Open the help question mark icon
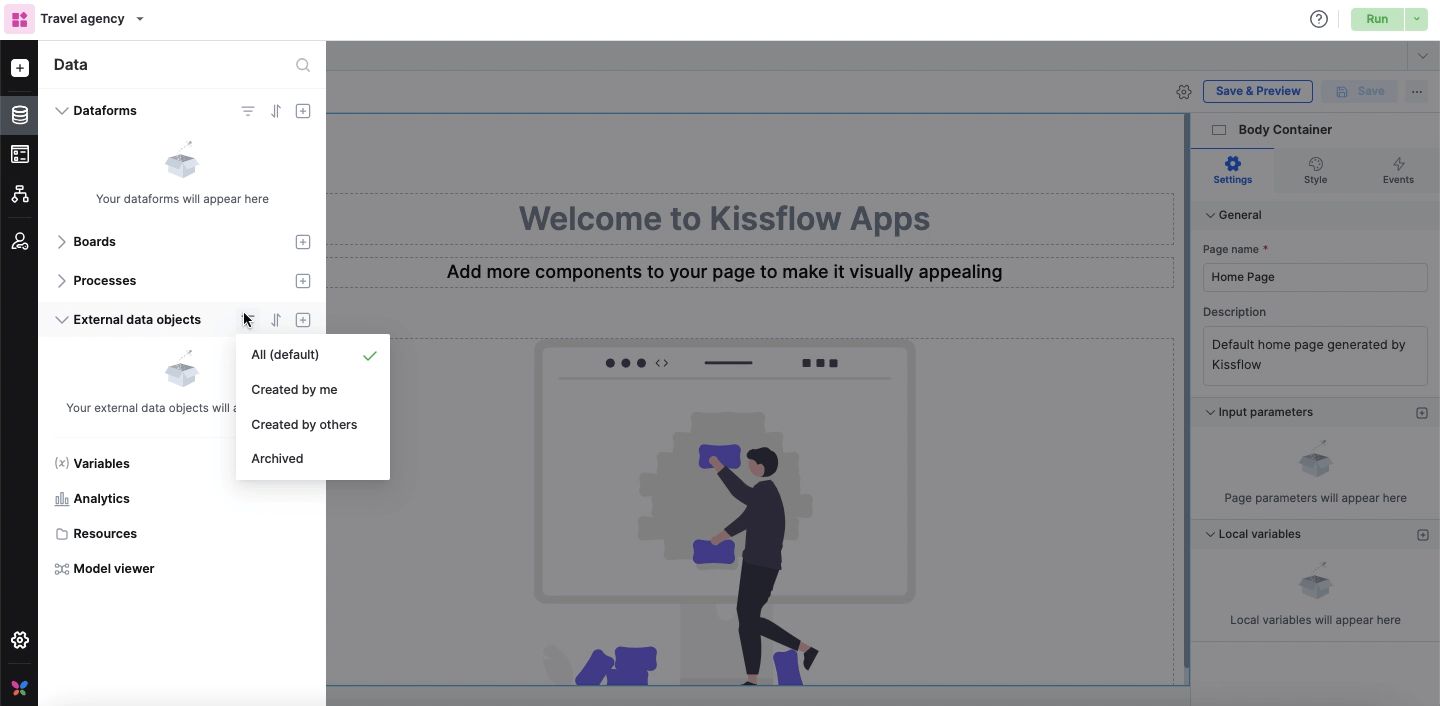Image resolution: width=1440 pixels, height=706 pixels. pyautogui.click(x=1319, y=19)
